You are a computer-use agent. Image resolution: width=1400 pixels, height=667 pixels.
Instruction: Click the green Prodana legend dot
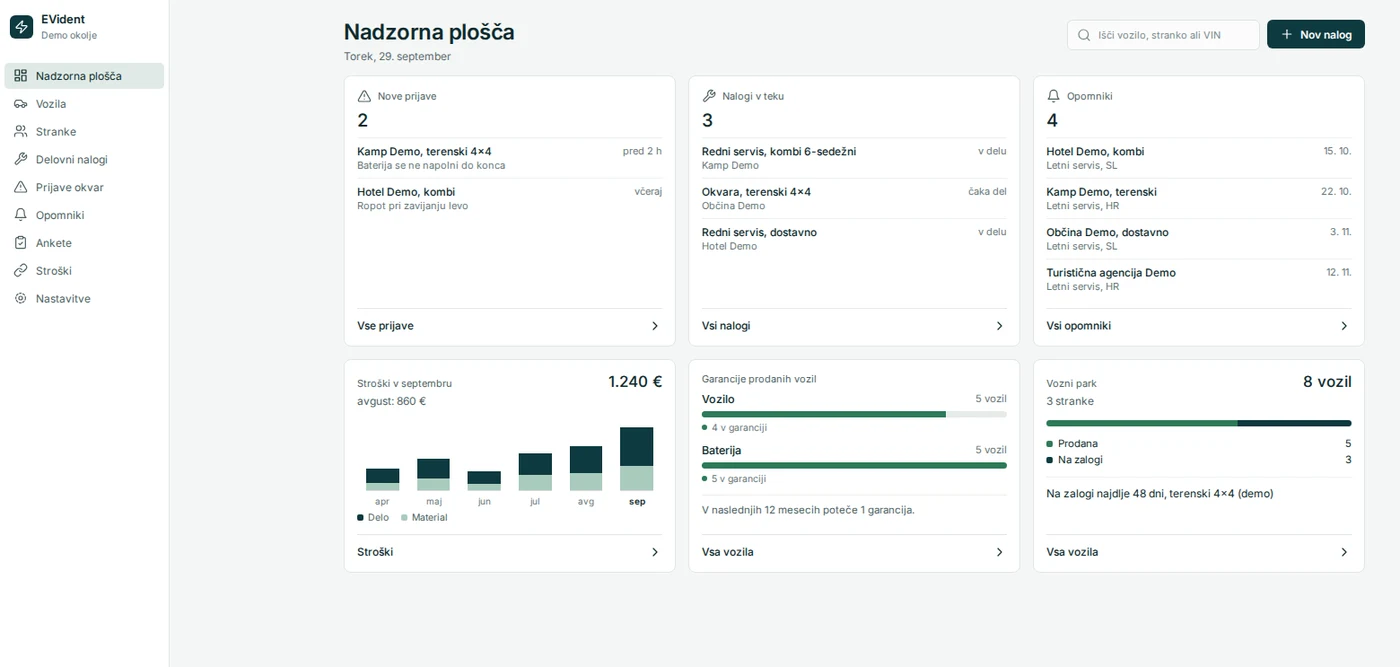pos(1049,444)
